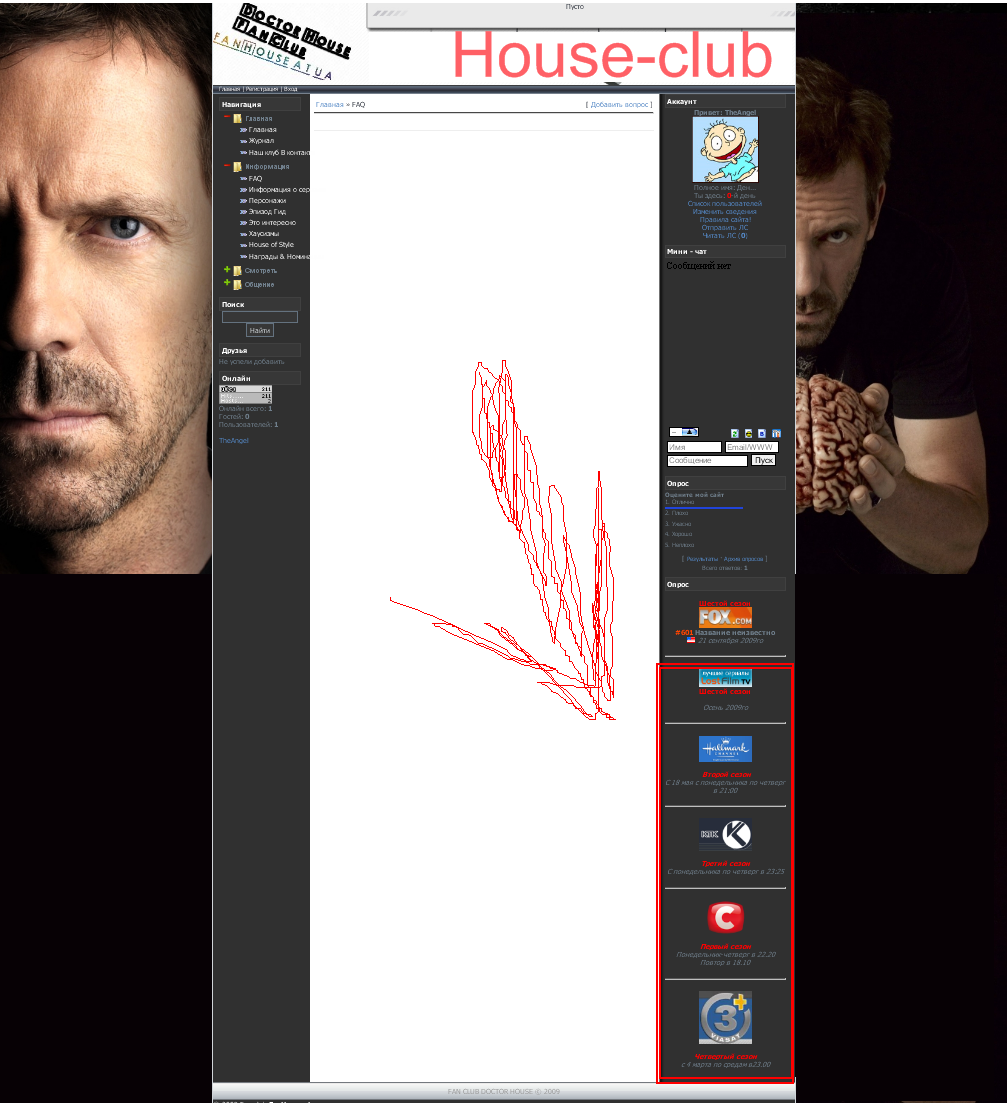Click the Найти search button

pos(260,331)
